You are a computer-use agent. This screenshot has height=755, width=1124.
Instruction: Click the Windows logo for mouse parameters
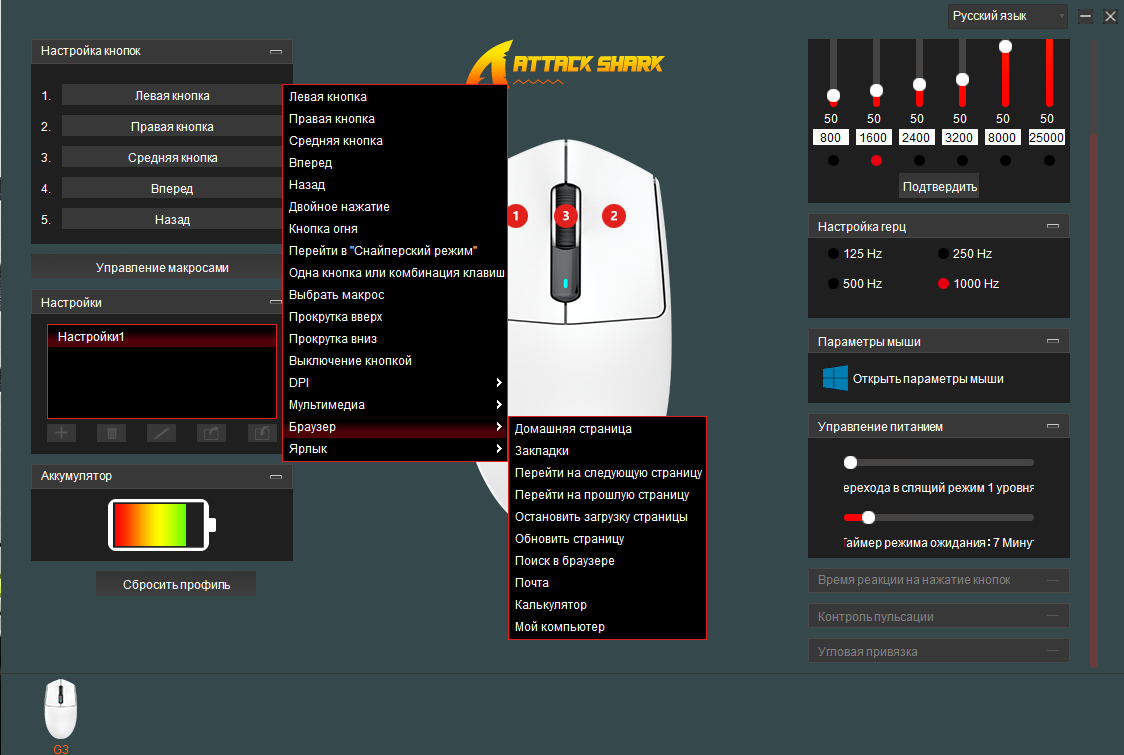point(835,378)
